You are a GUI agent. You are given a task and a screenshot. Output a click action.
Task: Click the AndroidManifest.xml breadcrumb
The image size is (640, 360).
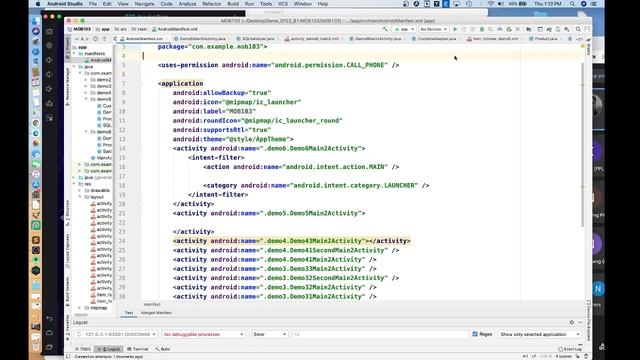tap(175, 29)
